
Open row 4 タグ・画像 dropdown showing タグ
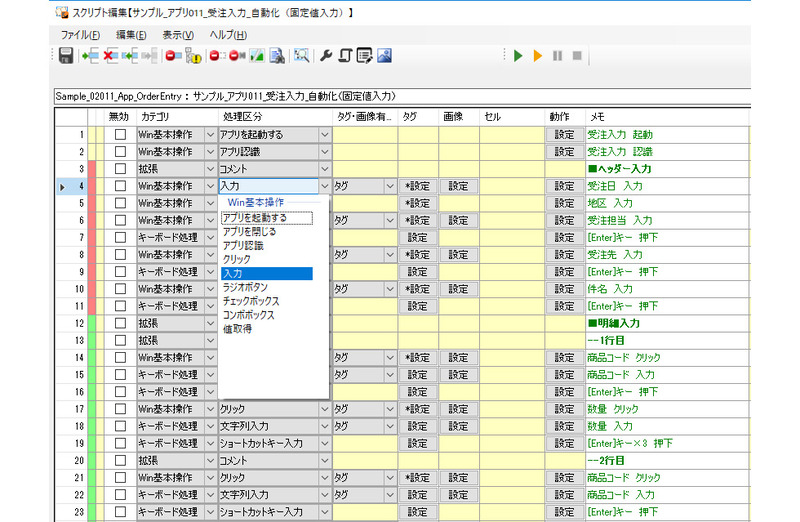(390, 186)
